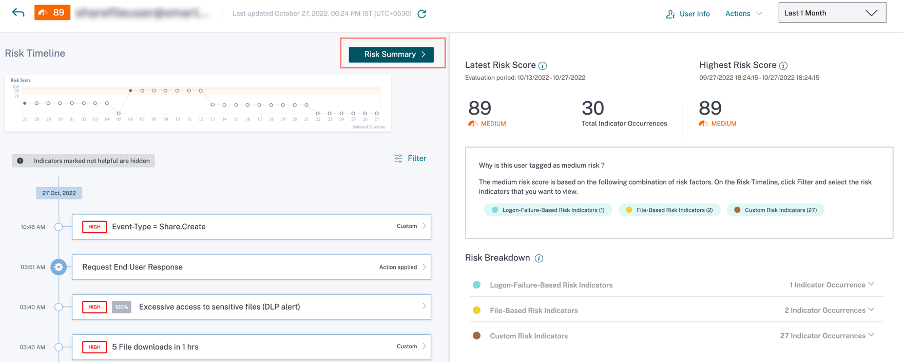Click info icon next to Risk Breakdown
The height and width of the screenshot is (362, 904).
click(x=539, y=258)
